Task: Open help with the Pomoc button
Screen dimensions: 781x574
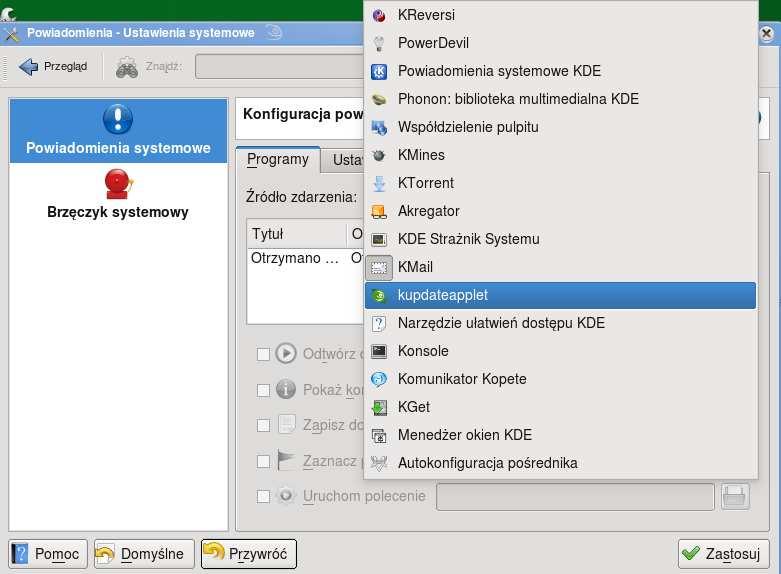Action: 48,554
